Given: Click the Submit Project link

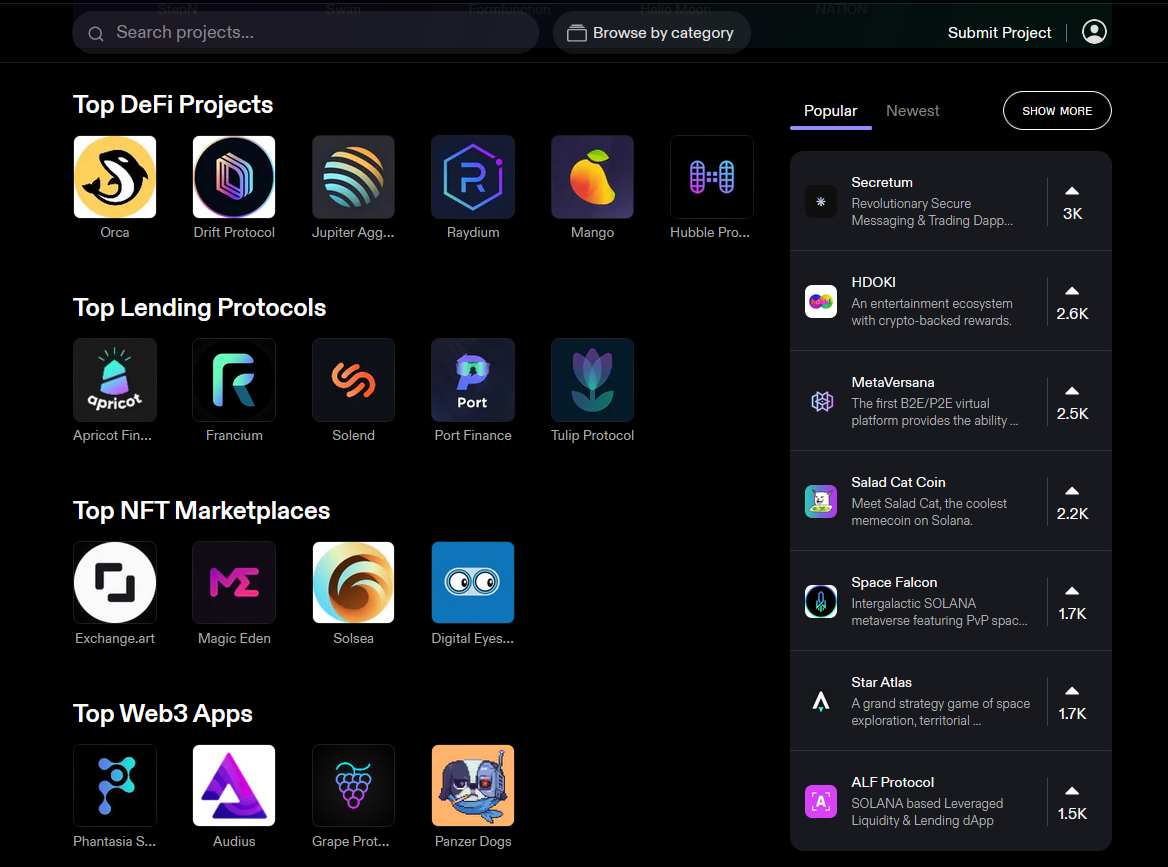Looking at the screenshot, I should click(999, 33).
